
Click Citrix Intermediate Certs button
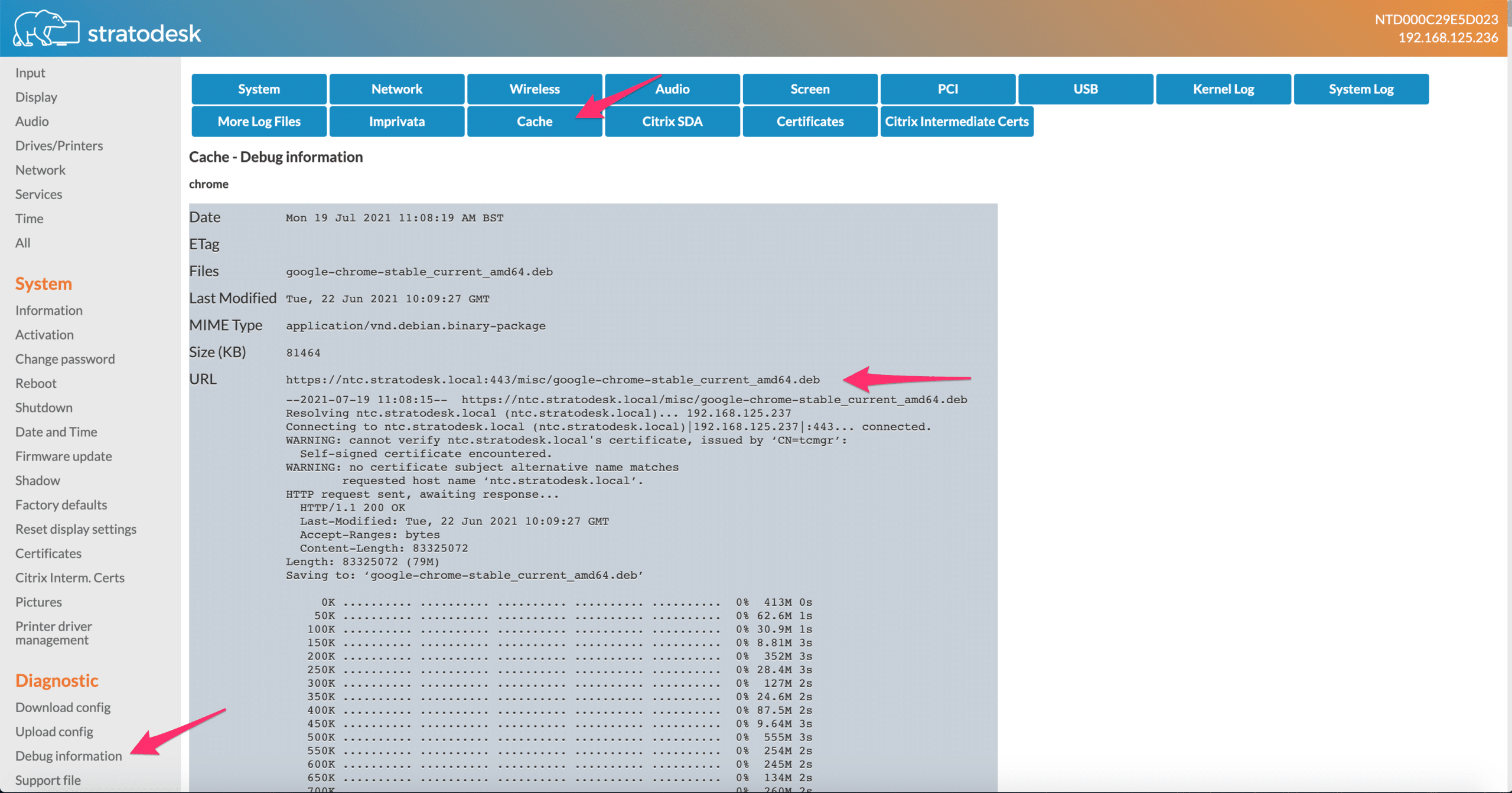pos(957,122)
